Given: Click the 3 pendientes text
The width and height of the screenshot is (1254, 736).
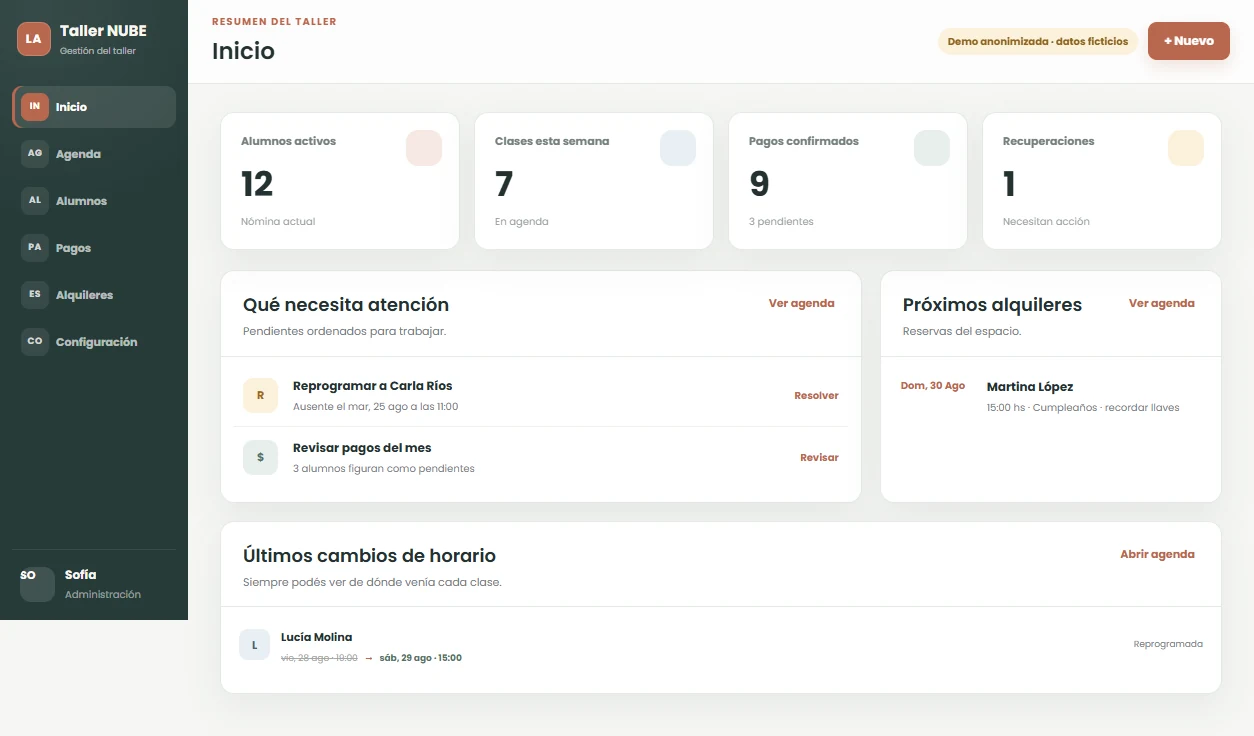Looking at the screenshot, I should 781,222.
